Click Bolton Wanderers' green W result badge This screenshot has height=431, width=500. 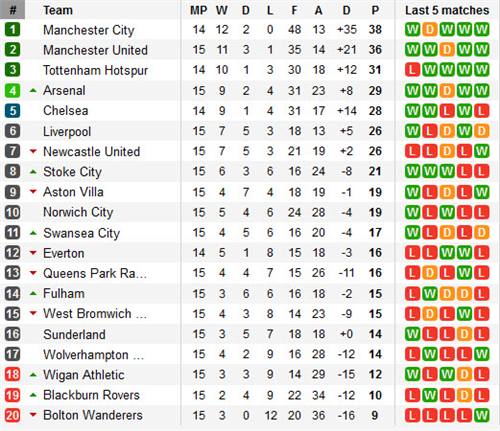pos(482,415)
